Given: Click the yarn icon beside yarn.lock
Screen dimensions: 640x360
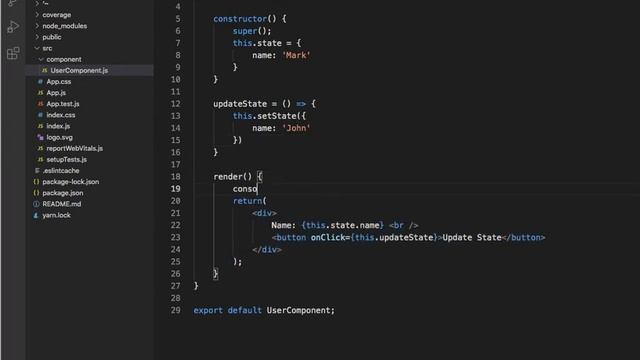Looking at the screenshot, I should (x=36, y=215).
